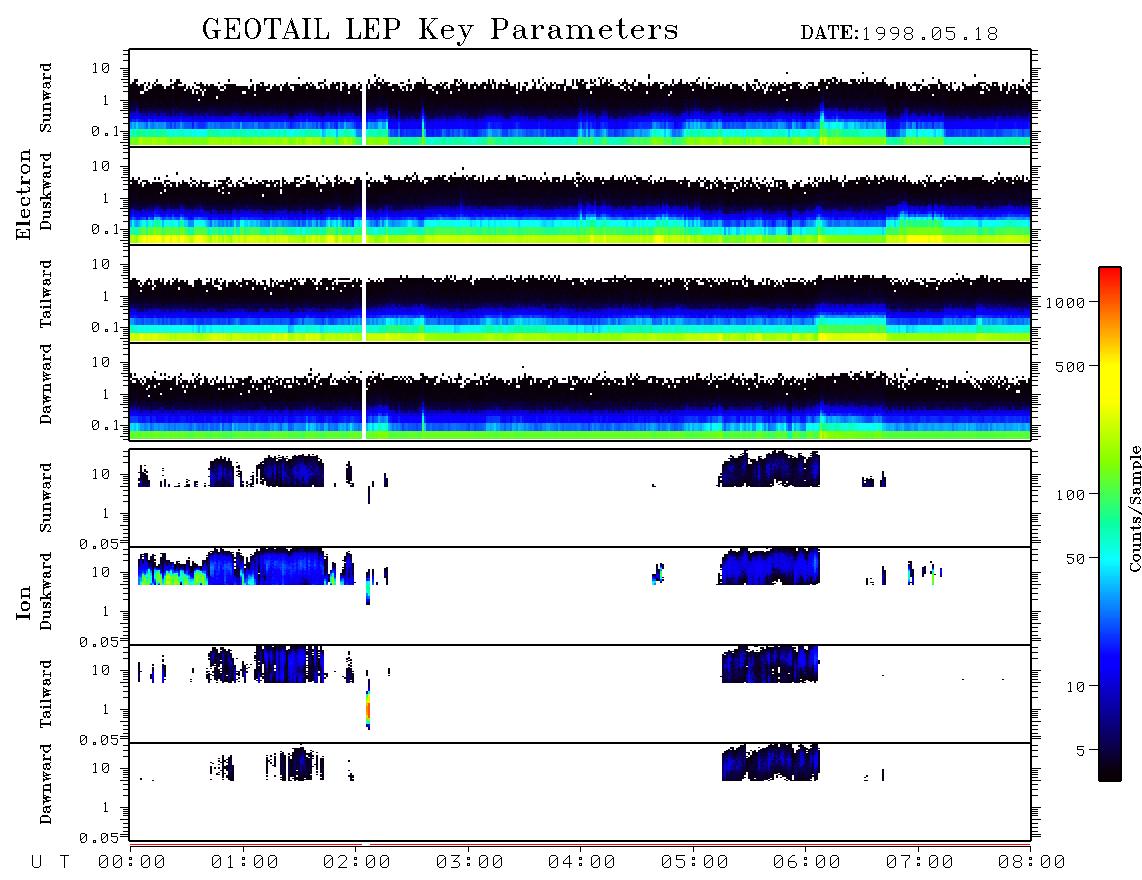Click the "00:00" time tick label

pyautogui.click(x=132, y=862)
